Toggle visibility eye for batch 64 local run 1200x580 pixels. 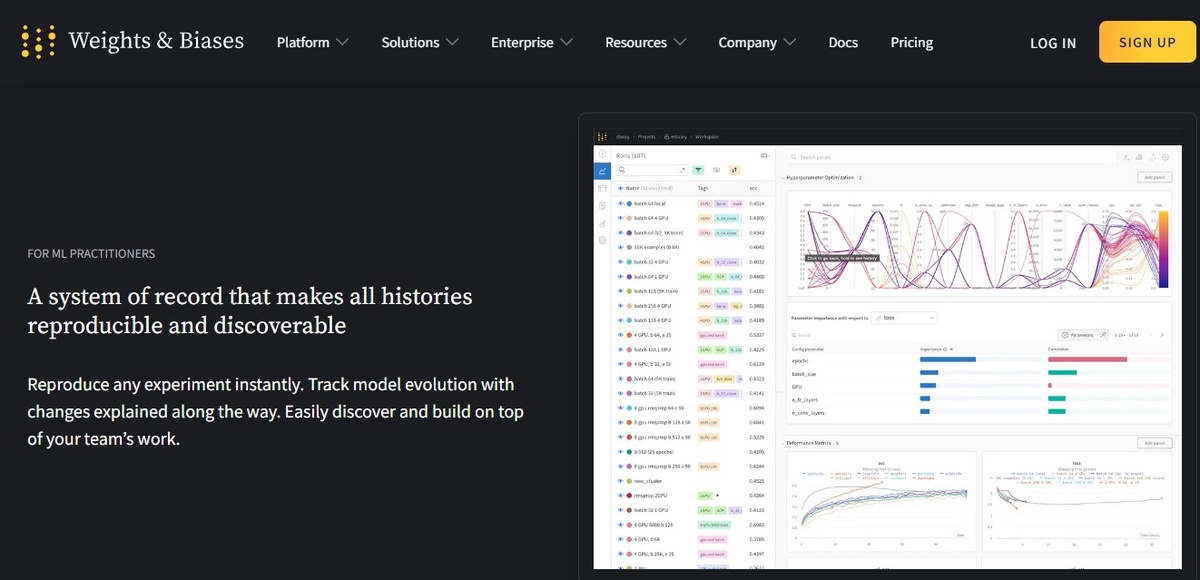pyautogui.click(x=620, y=203)
